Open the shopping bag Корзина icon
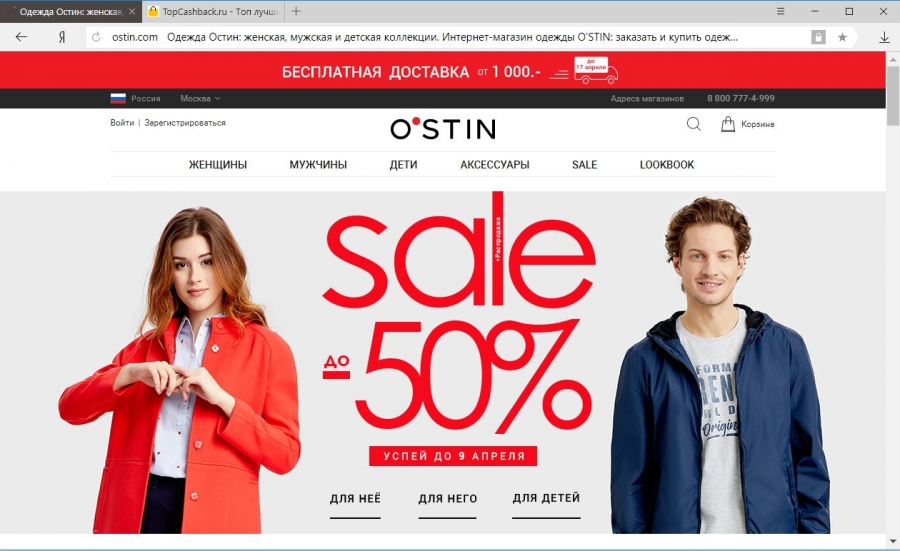Screen dimensions: 900x551 click(x=728, y=124)
